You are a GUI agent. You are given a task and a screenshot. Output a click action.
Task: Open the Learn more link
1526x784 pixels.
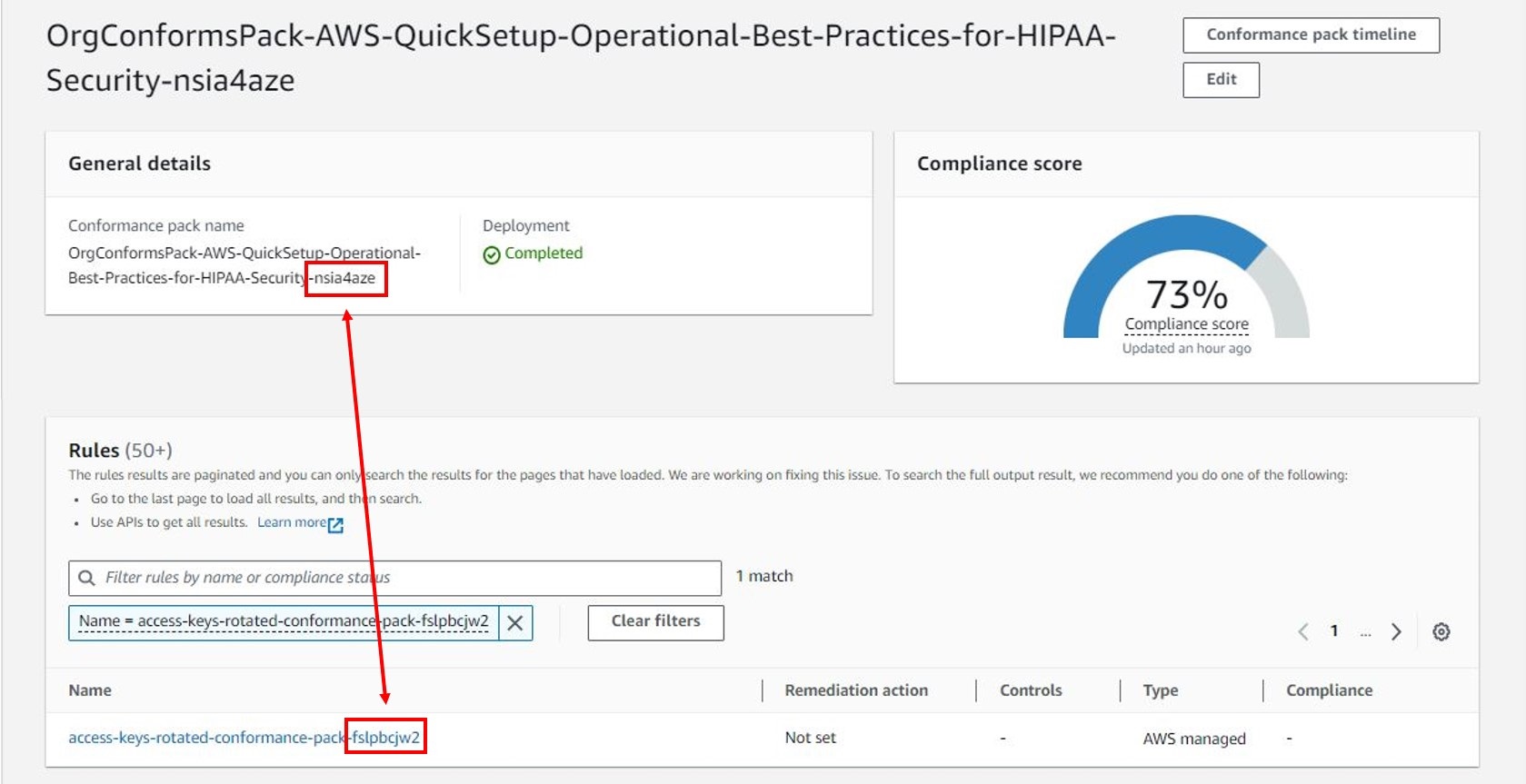(291, 522)
